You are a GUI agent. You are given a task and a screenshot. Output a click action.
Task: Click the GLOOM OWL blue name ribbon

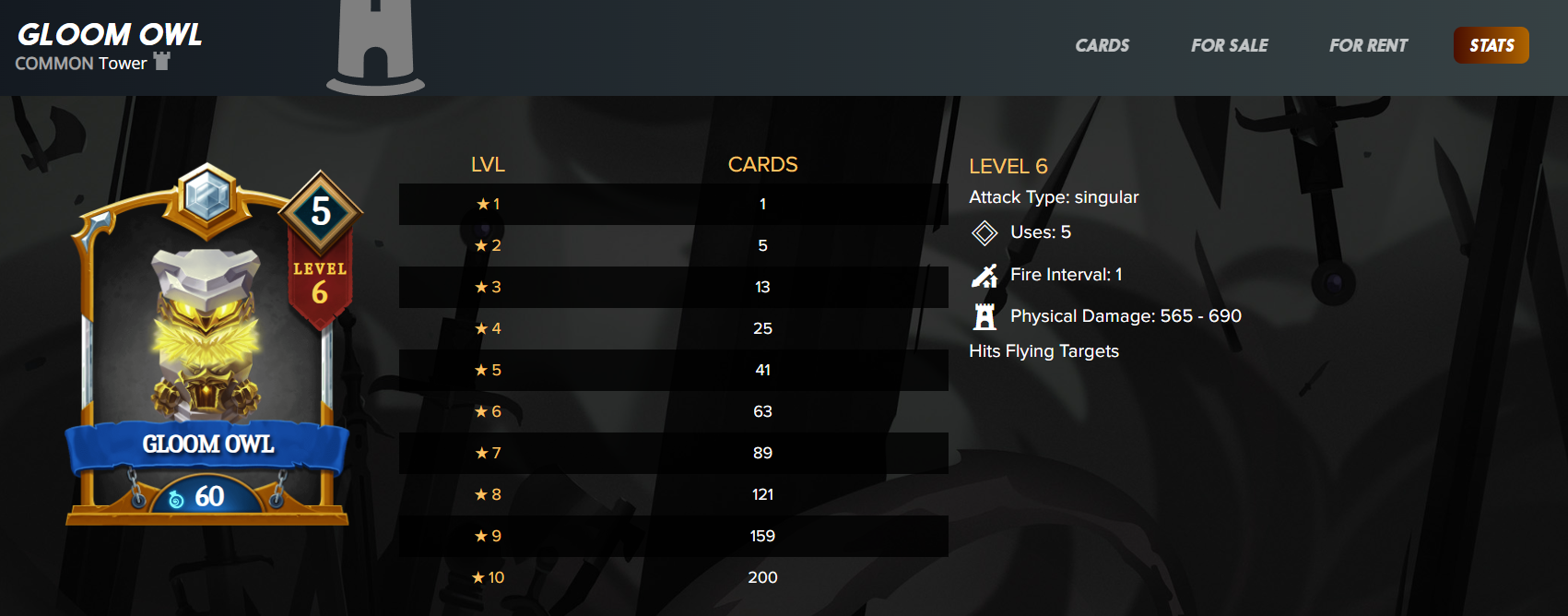207,445
